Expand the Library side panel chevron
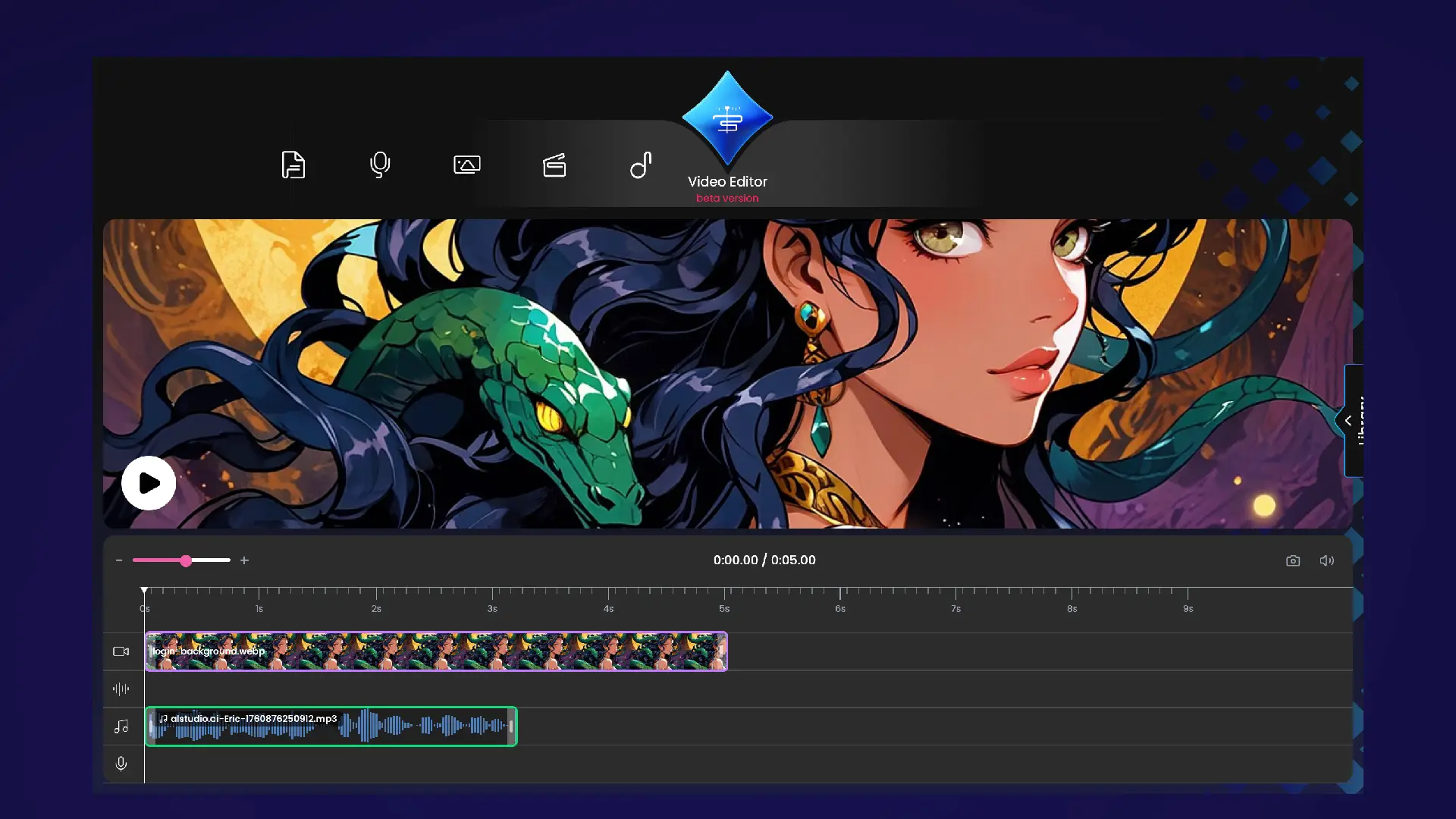This screenshot has height=819, width=1456. [x=1348, y=420]
